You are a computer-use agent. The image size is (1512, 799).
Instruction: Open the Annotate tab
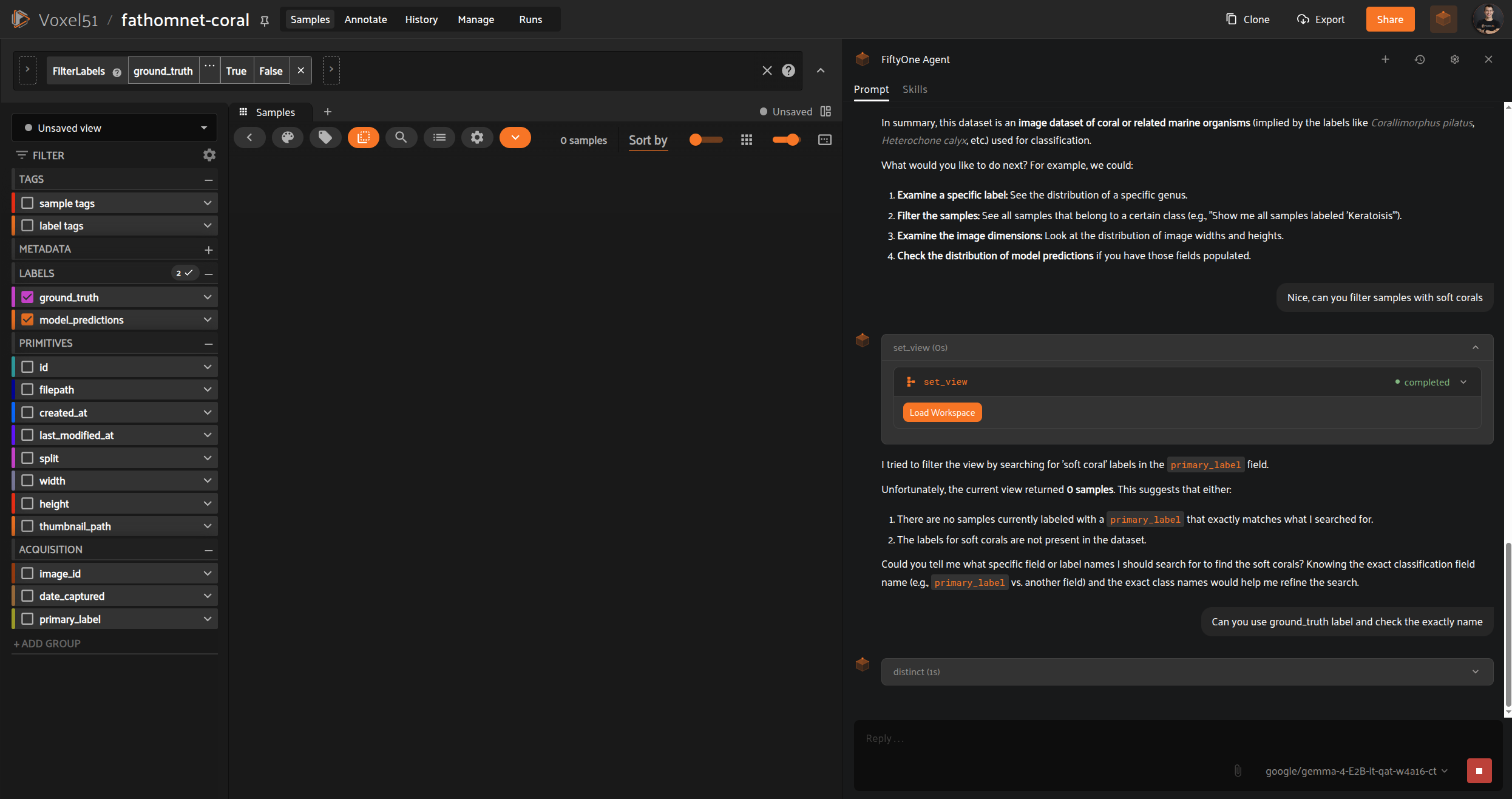[365, 19]
